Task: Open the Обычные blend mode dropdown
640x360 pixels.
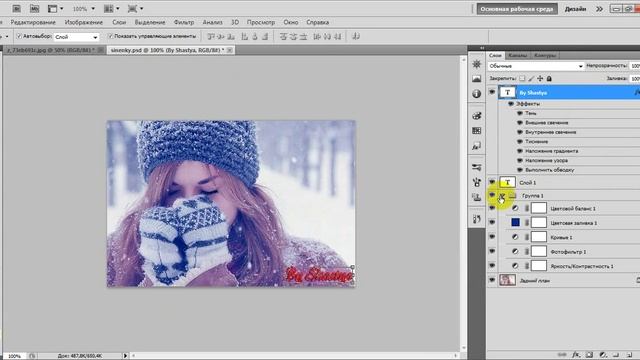Action: (x=536, y=66)
